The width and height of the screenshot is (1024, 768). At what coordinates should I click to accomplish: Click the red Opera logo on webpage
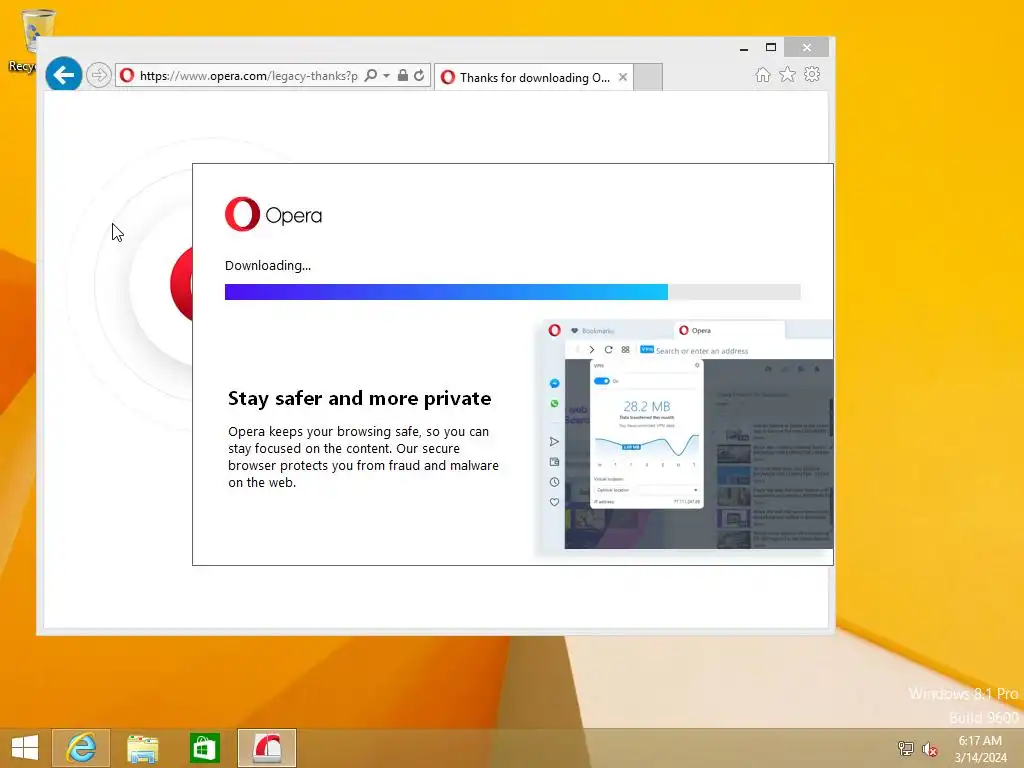(x=182, y=284)
